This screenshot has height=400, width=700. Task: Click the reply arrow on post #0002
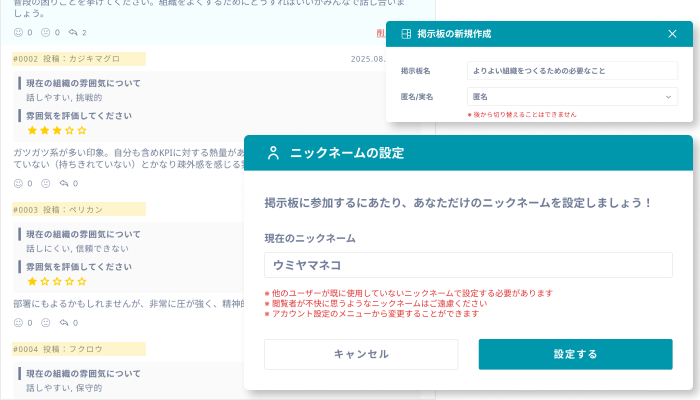click(x=65, y=183)
